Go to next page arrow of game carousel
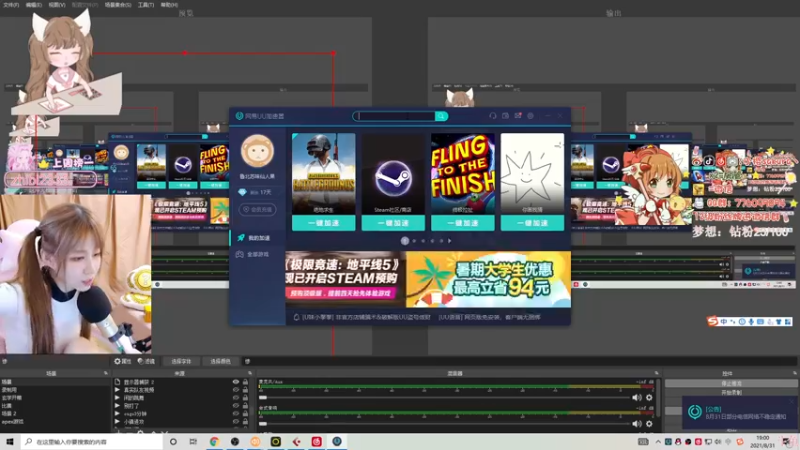The width and height of the screenshot is (800, 450). pyautogui.click(x=449, y=241)
